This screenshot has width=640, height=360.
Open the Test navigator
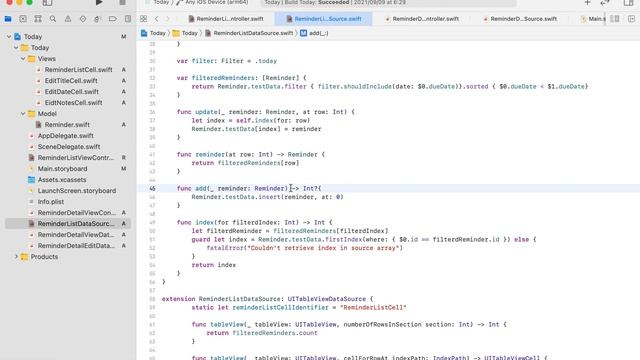(x=83, y=19)
